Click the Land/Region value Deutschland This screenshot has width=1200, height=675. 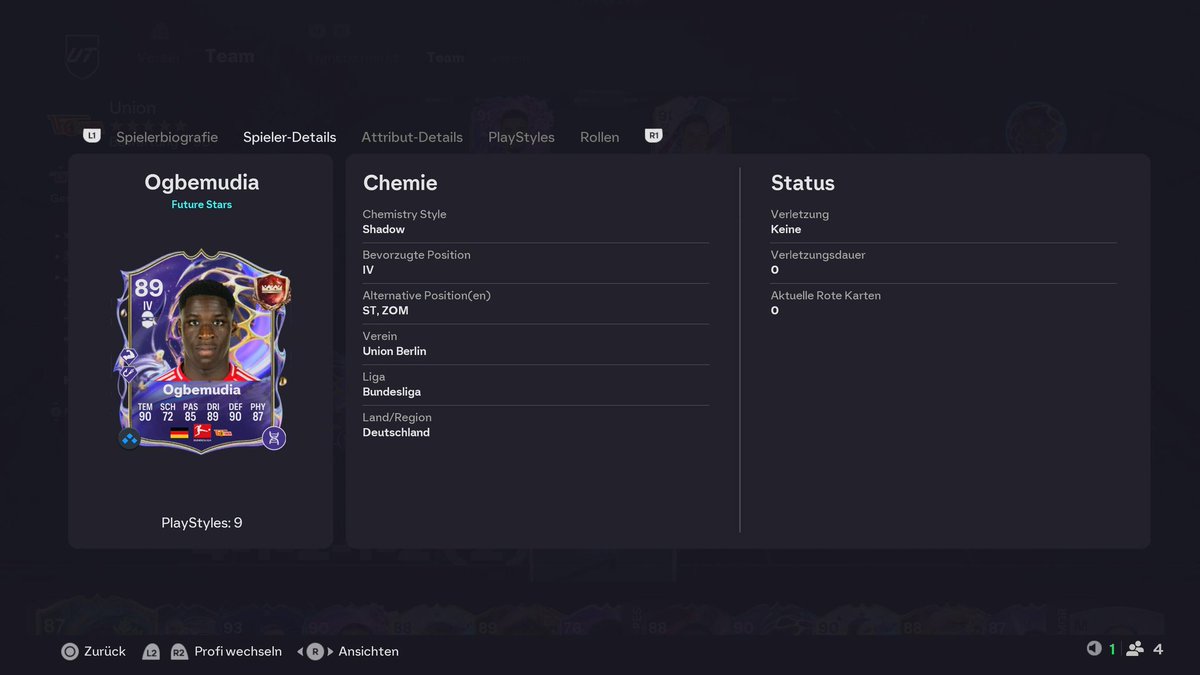point(396,433)
